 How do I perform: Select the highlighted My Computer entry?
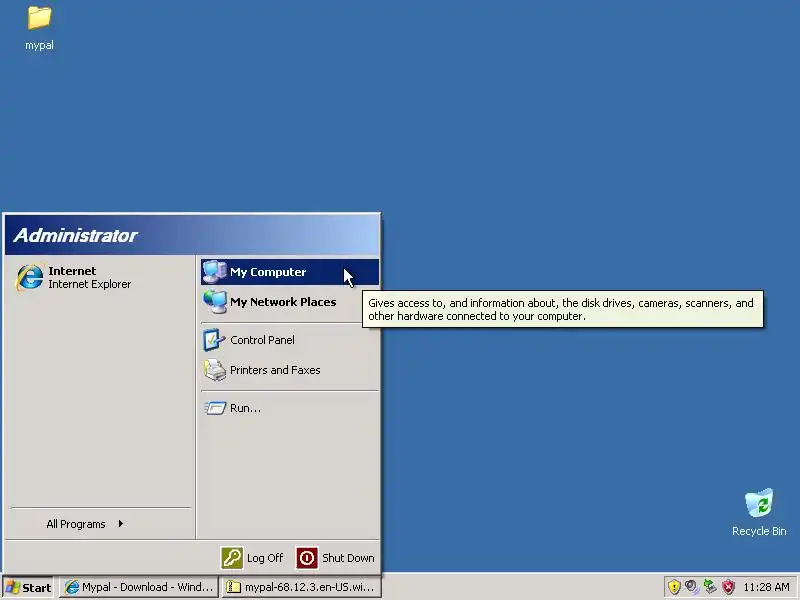tap(290, 271)
